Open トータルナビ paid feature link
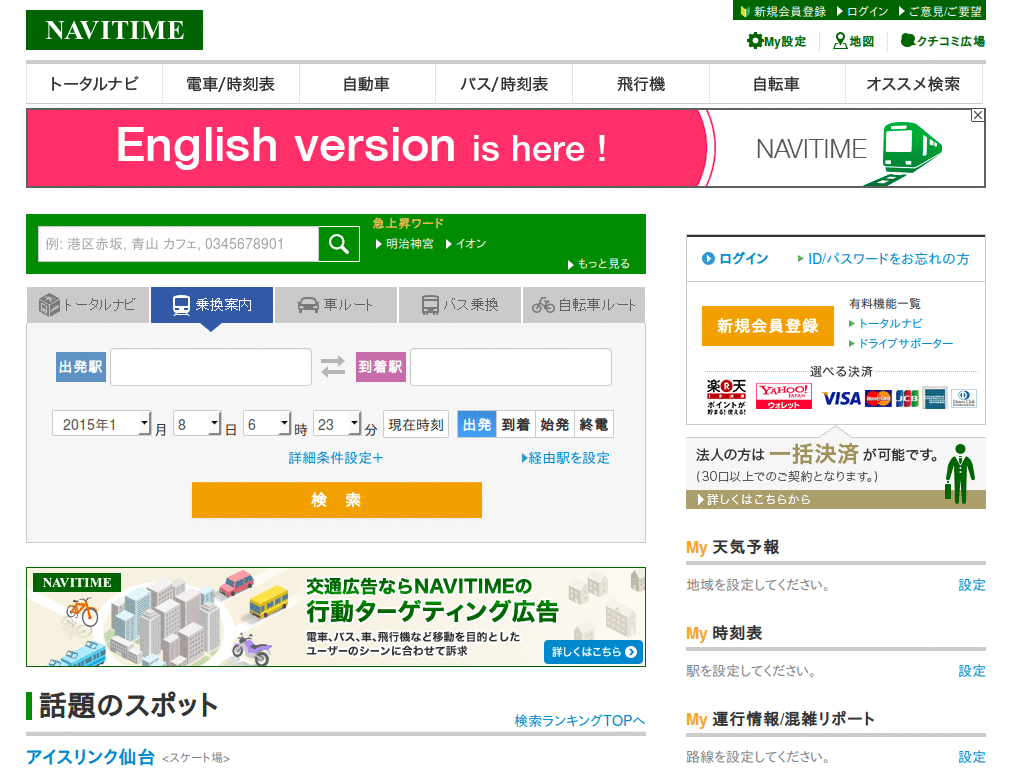The height and width of the screenshot is (768, 1024). coord(886,323)
